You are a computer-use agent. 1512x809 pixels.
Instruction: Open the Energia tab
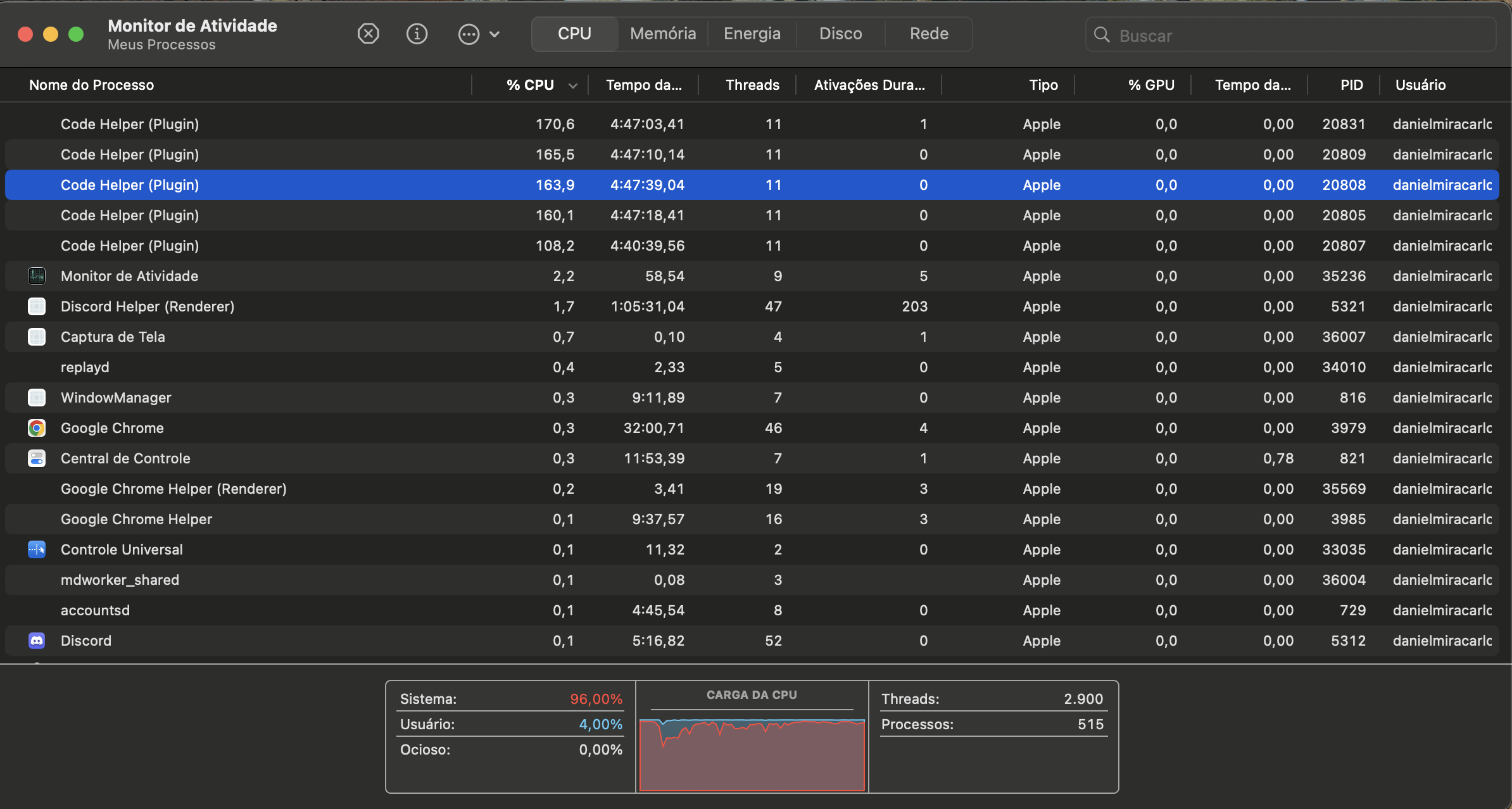(752, 34)
